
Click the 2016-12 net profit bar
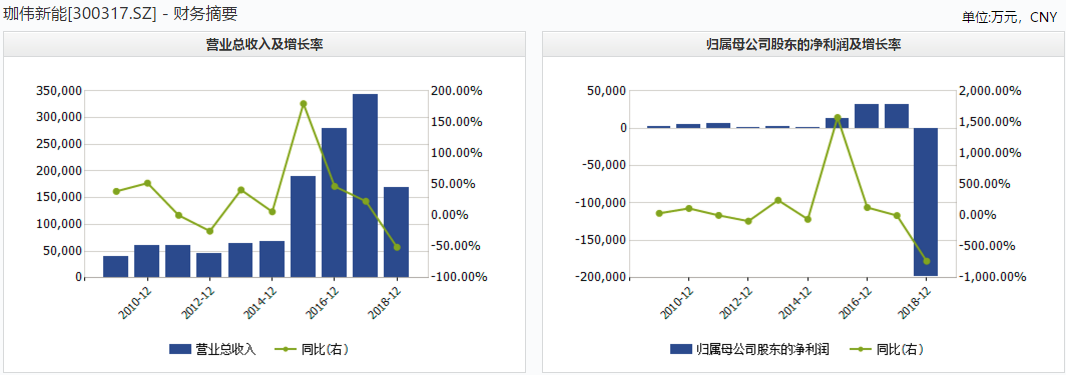[866, 116]
